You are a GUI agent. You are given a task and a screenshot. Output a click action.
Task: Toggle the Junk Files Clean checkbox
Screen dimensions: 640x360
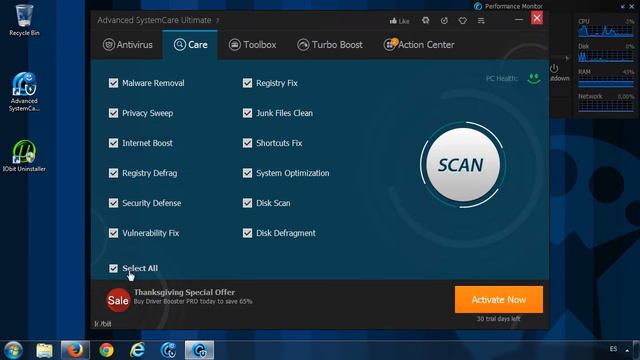(x=247, y=113)
